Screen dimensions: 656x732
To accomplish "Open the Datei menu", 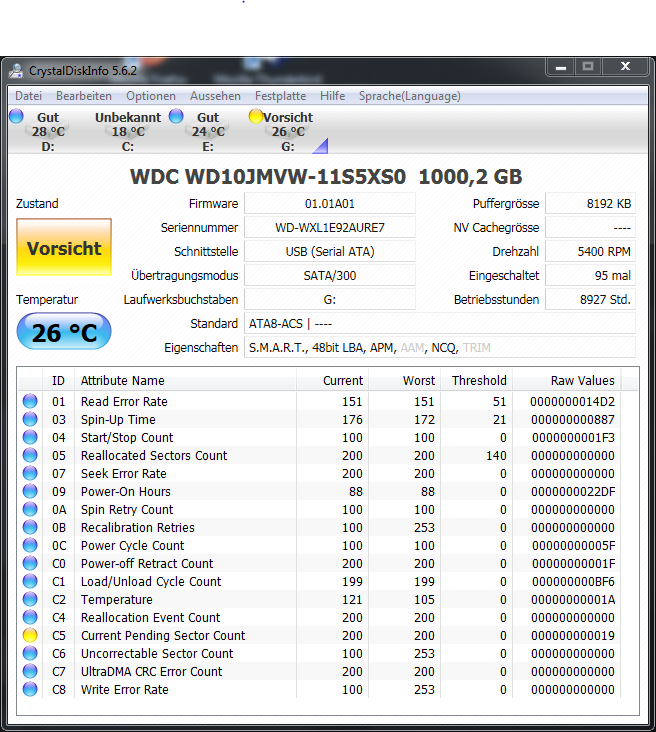I will (28, 96).
